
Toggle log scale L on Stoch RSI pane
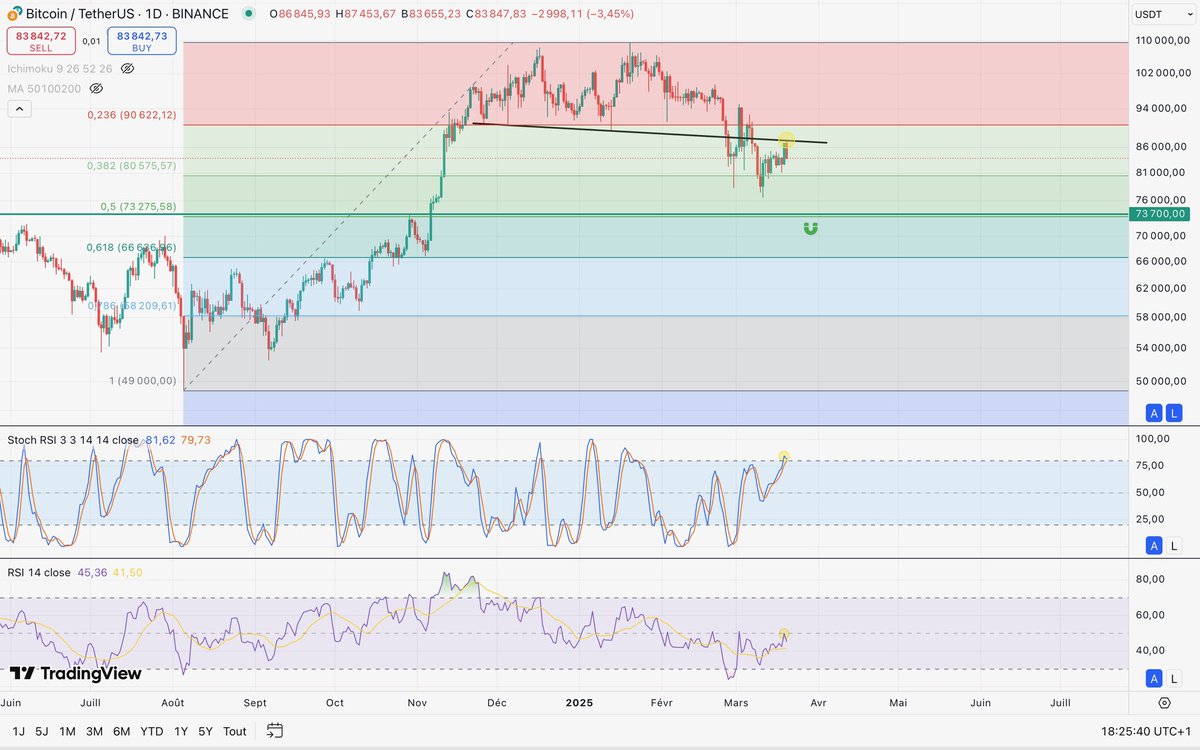click(x=1174, y=545)
